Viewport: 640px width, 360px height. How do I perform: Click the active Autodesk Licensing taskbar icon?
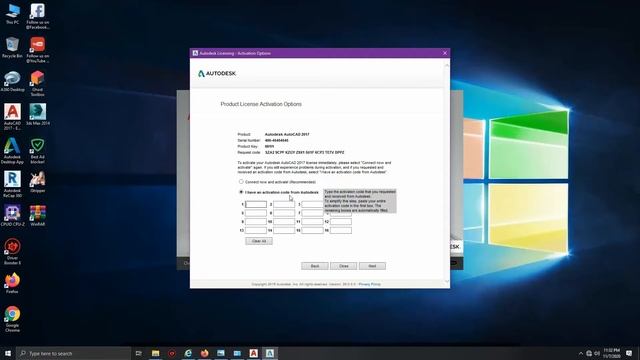[270, 353]
